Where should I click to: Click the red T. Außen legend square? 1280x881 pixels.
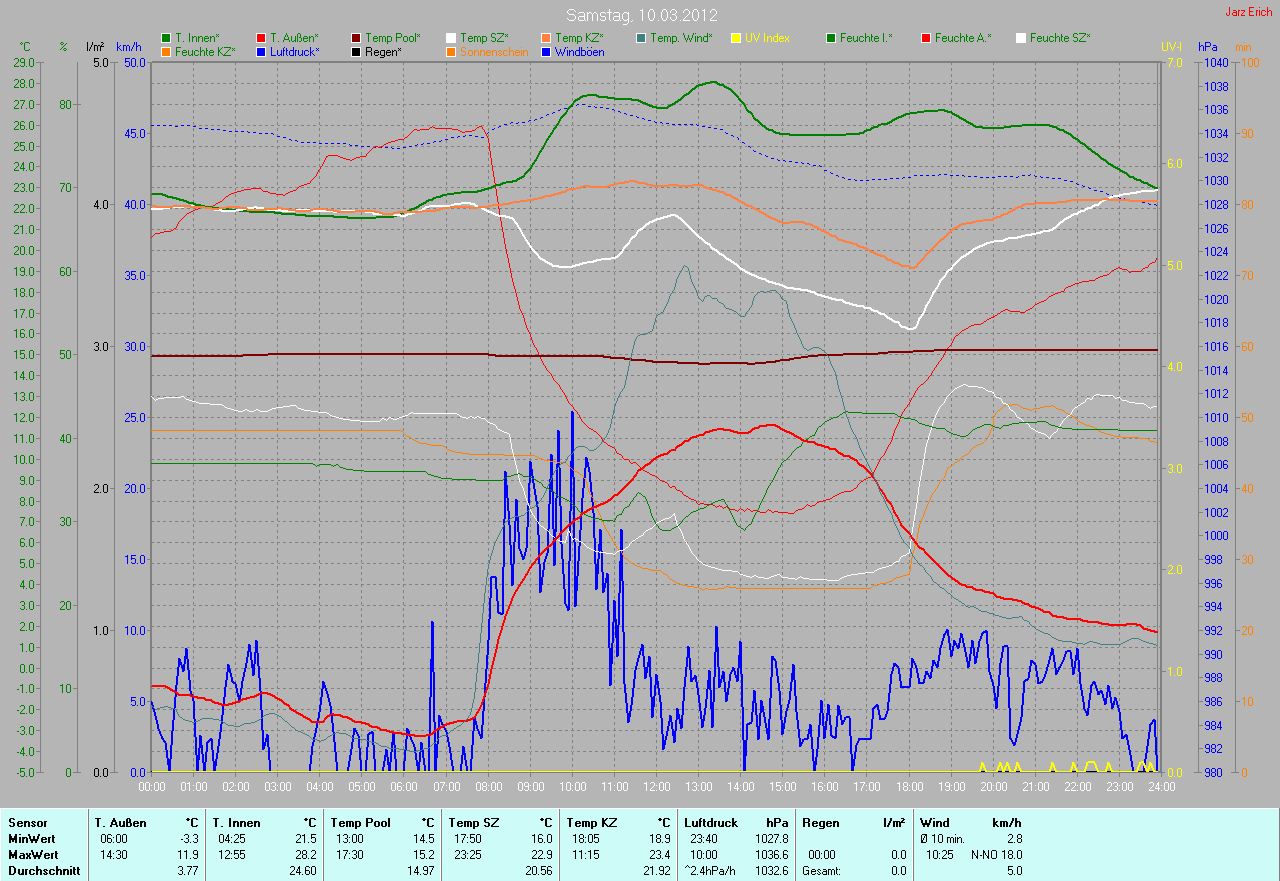pyautogui.click(x=261, y=38)
